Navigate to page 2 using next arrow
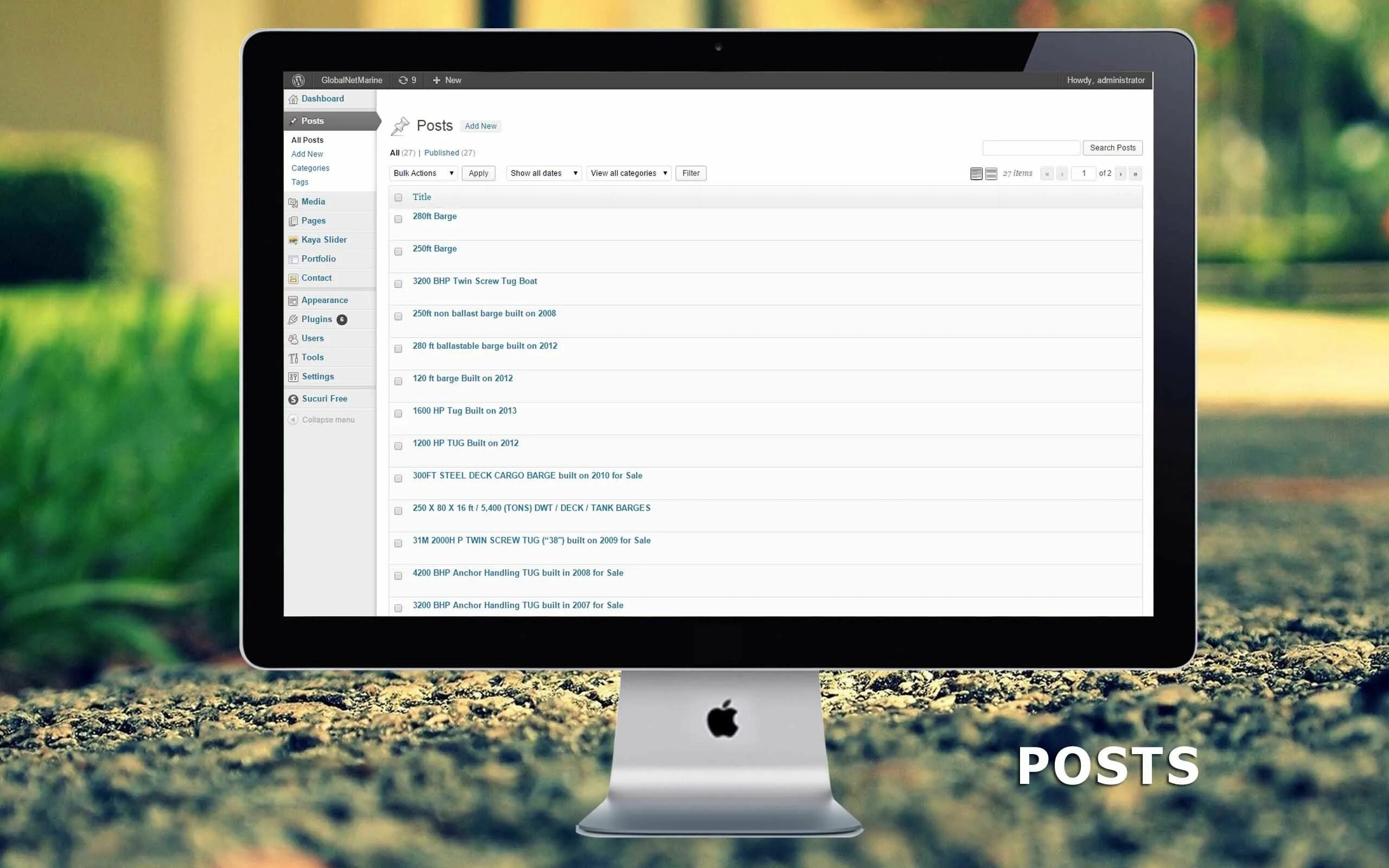Screen dimensions: 1389x868 click(x=1122, y=173)
